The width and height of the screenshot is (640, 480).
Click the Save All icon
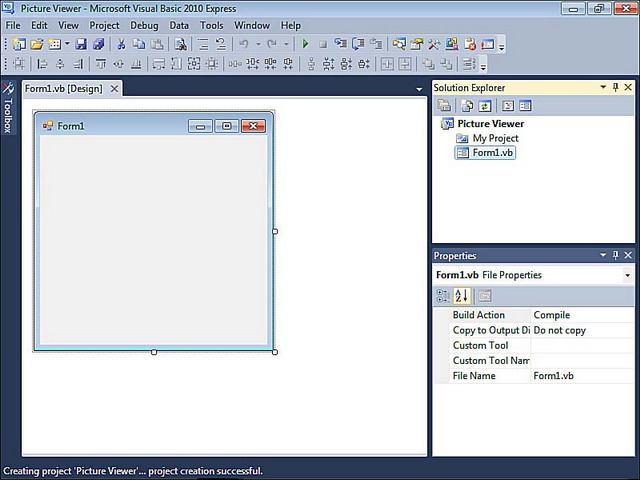click(x=99, y=44)
